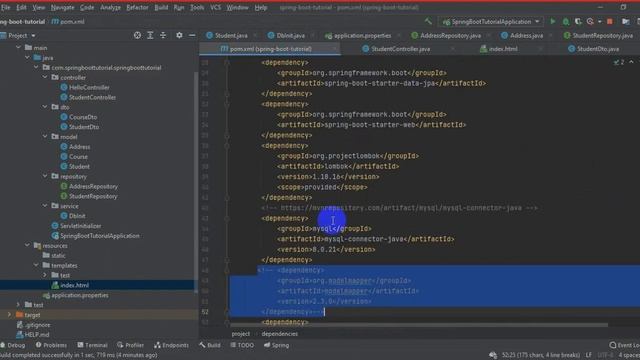The width and height of the screenshot is (640, 360).
Task: Click the dependencies breadcrumb
Action: 280,334
